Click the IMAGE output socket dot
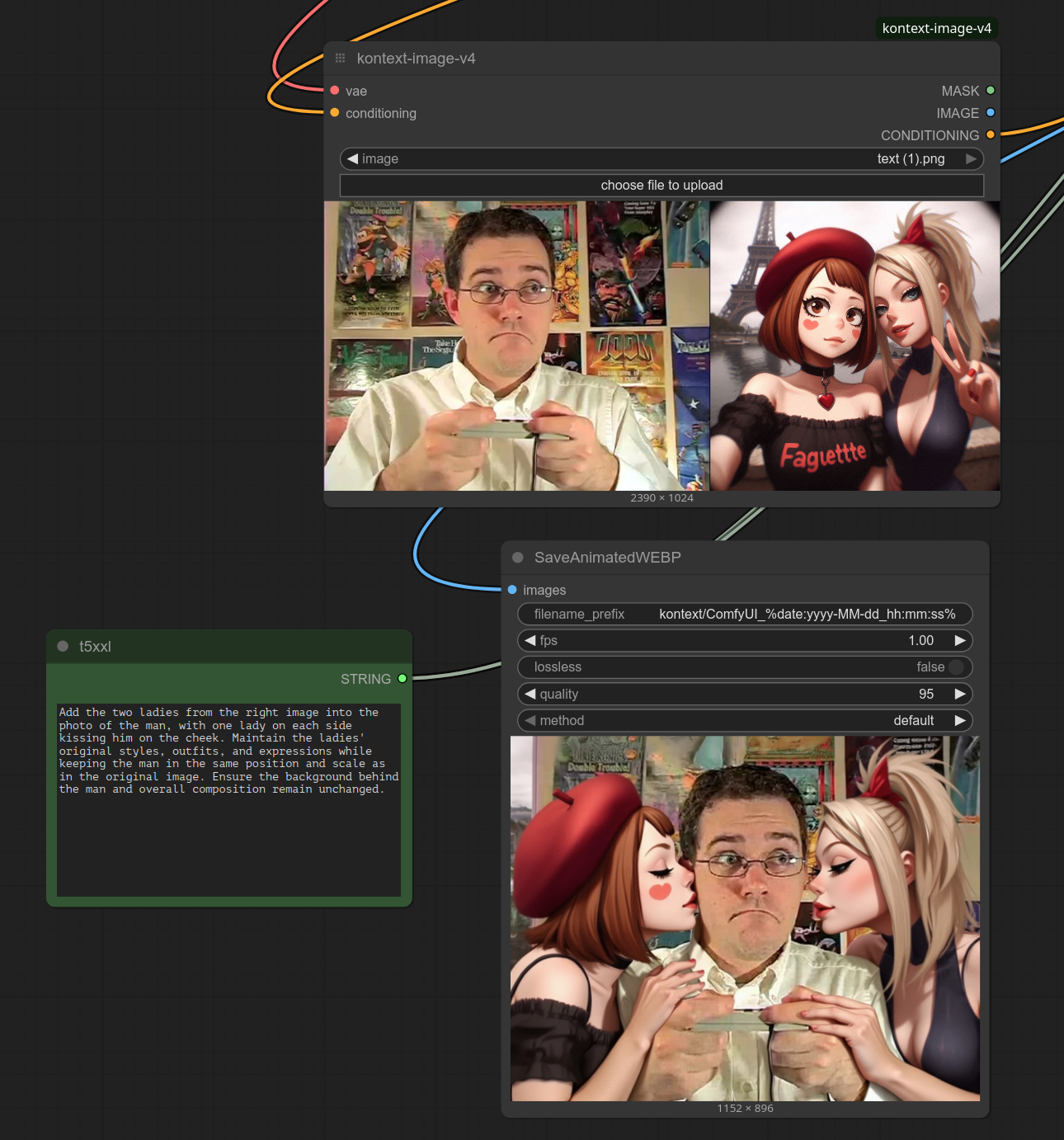Image resolution: width=1064 pixels, height=1140 pixels. (x=991, y=113)
